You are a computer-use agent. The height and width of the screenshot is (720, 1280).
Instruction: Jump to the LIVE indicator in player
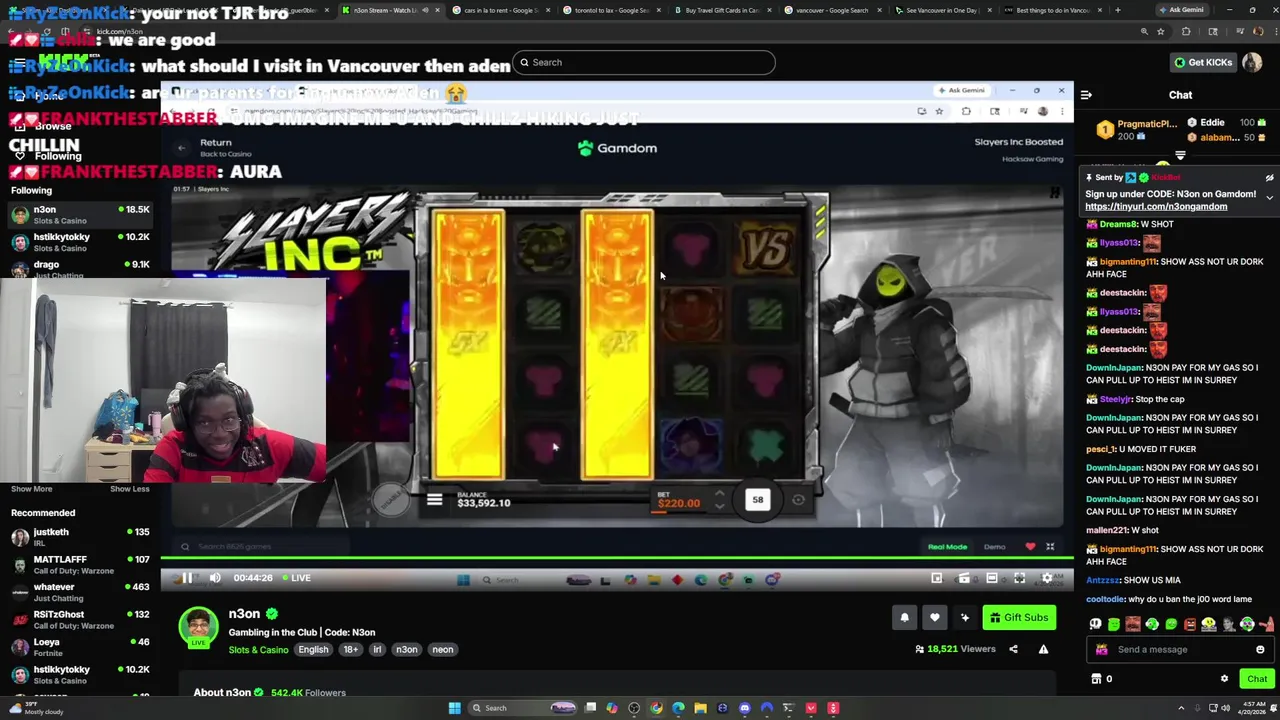pyautogui.click(x=297, y=578)
